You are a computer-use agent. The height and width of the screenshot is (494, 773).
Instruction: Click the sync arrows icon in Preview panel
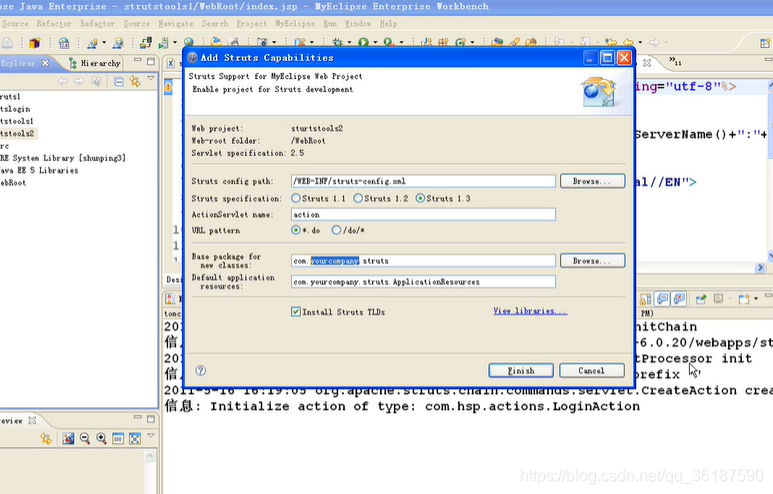click(46, 438)
